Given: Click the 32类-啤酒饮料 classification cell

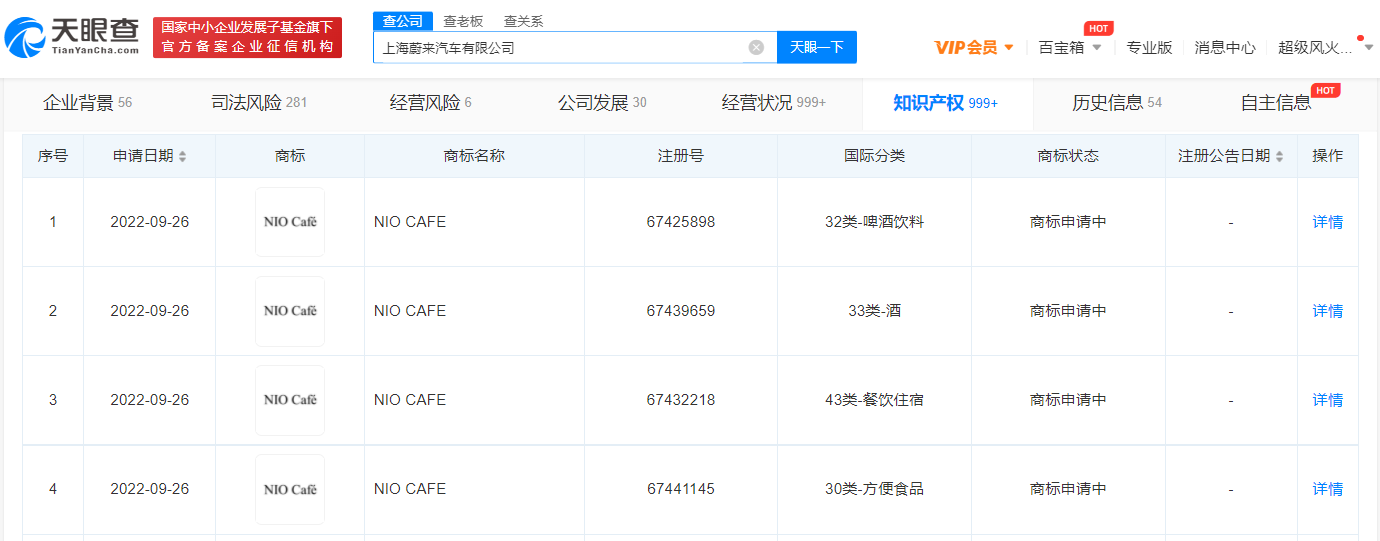Looking at the screenshot, I should tap(874, 222).
